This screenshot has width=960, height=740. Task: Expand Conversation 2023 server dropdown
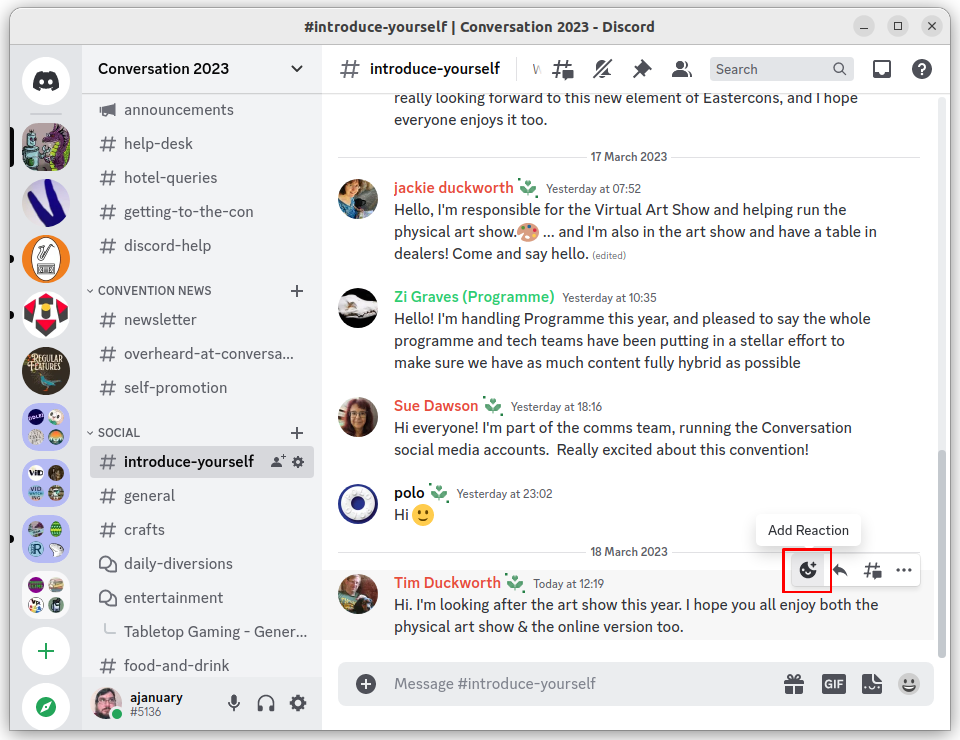(297, 69)
